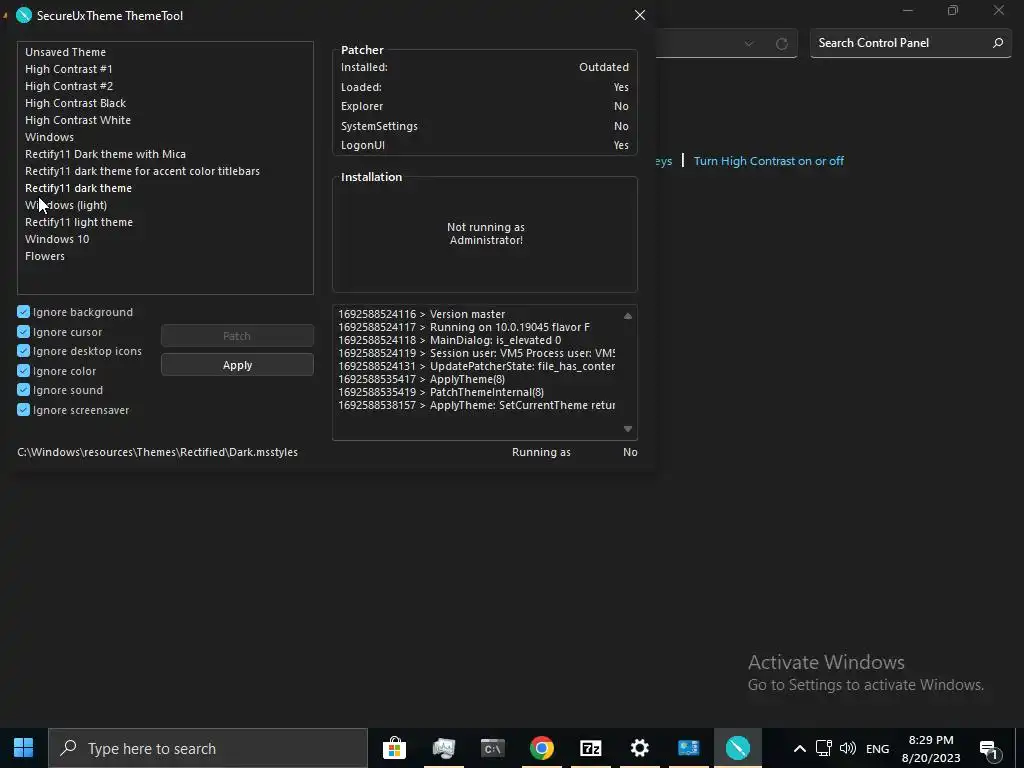The width and height of the screenshot is (1024, 768).
Task: Open the volume speaker tray icon
Action: click(848, 748)
